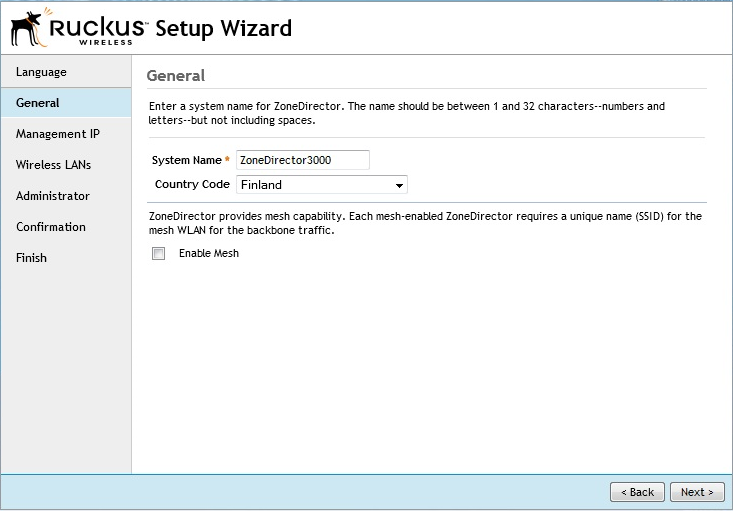Screen dimensions: 733x511
Task: Select the Finish step in sidebar
Action: (66, 258)
